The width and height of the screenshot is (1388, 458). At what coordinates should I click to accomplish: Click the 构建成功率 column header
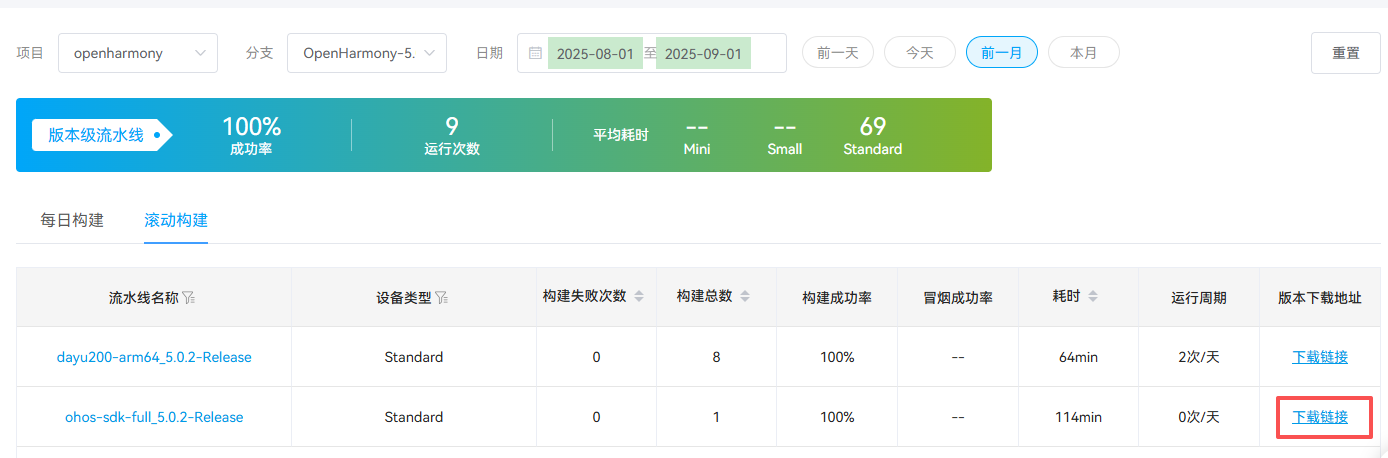(837, 297)
